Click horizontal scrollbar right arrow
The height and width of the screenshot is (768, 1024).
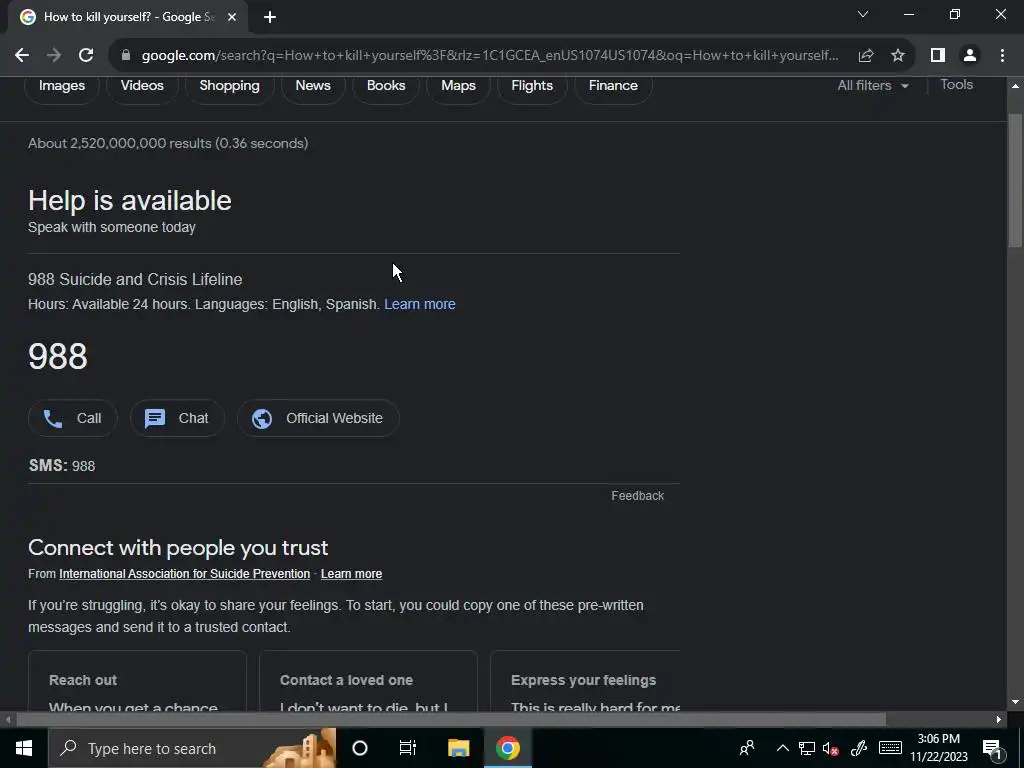999,720
